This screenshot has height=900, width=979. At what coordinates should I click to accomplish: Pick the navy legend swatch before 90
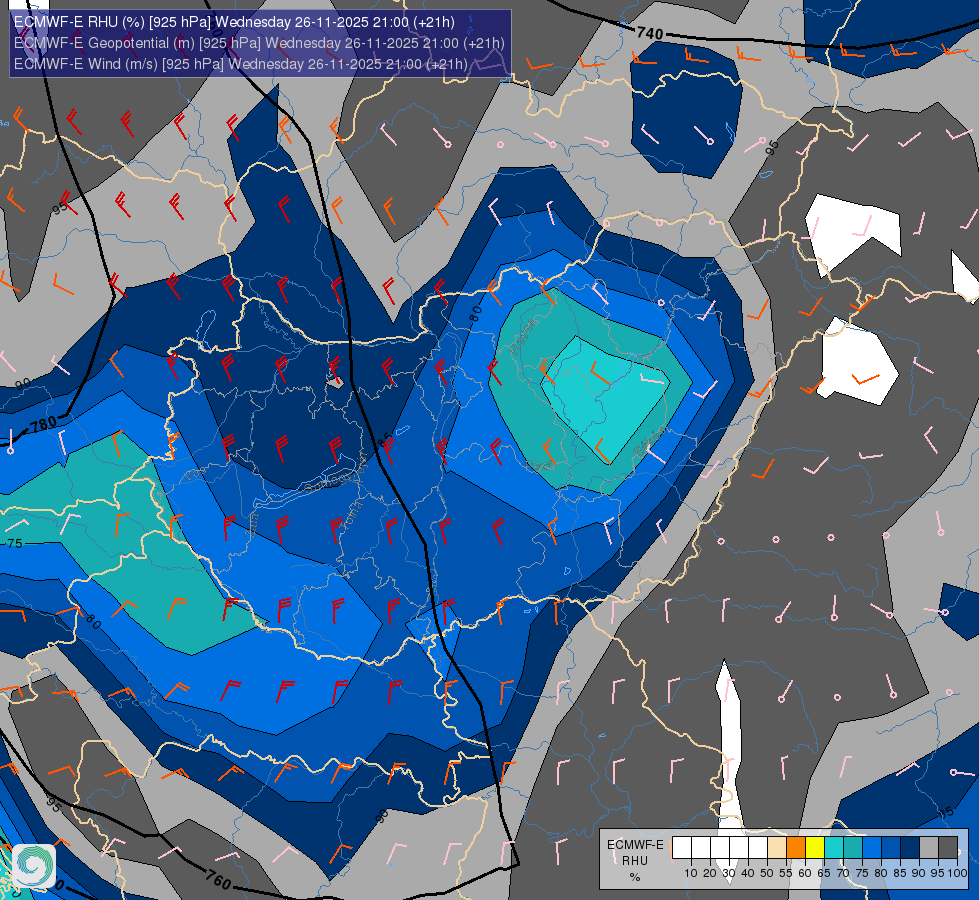point(910,847)
